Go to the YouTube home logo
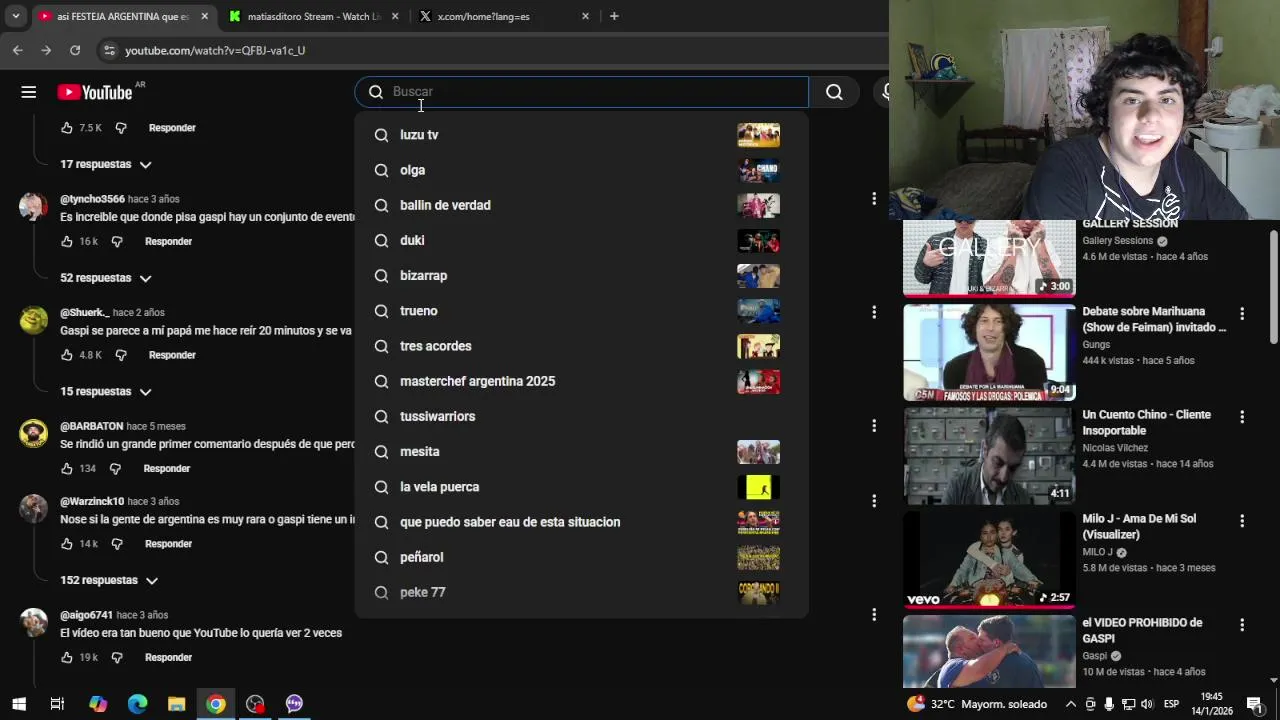The height and width of the screenshot is (720, 1280). click(95, 92)
